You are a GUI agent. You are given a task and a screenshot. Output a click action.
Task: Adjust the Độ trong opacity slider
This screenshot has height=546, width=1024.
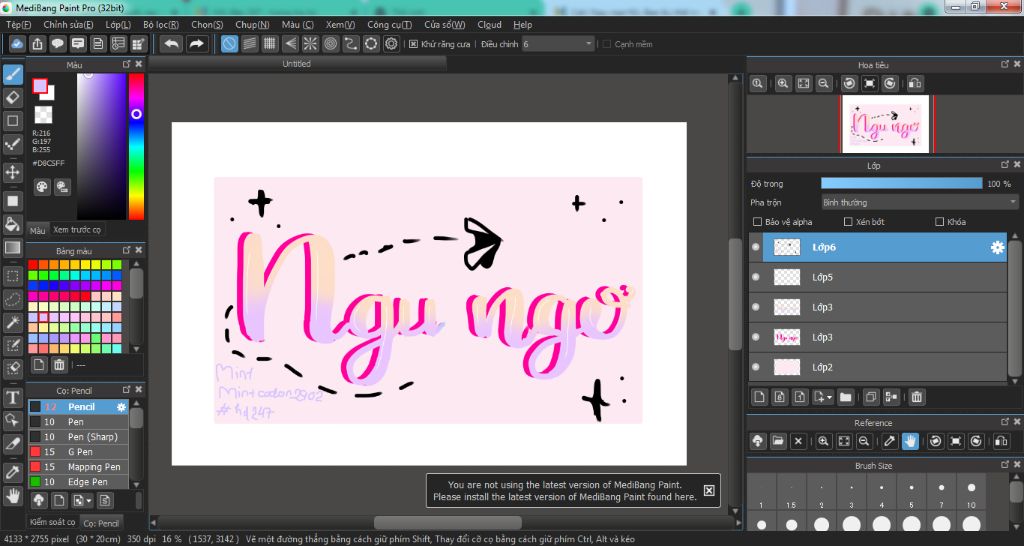point(901,184)
